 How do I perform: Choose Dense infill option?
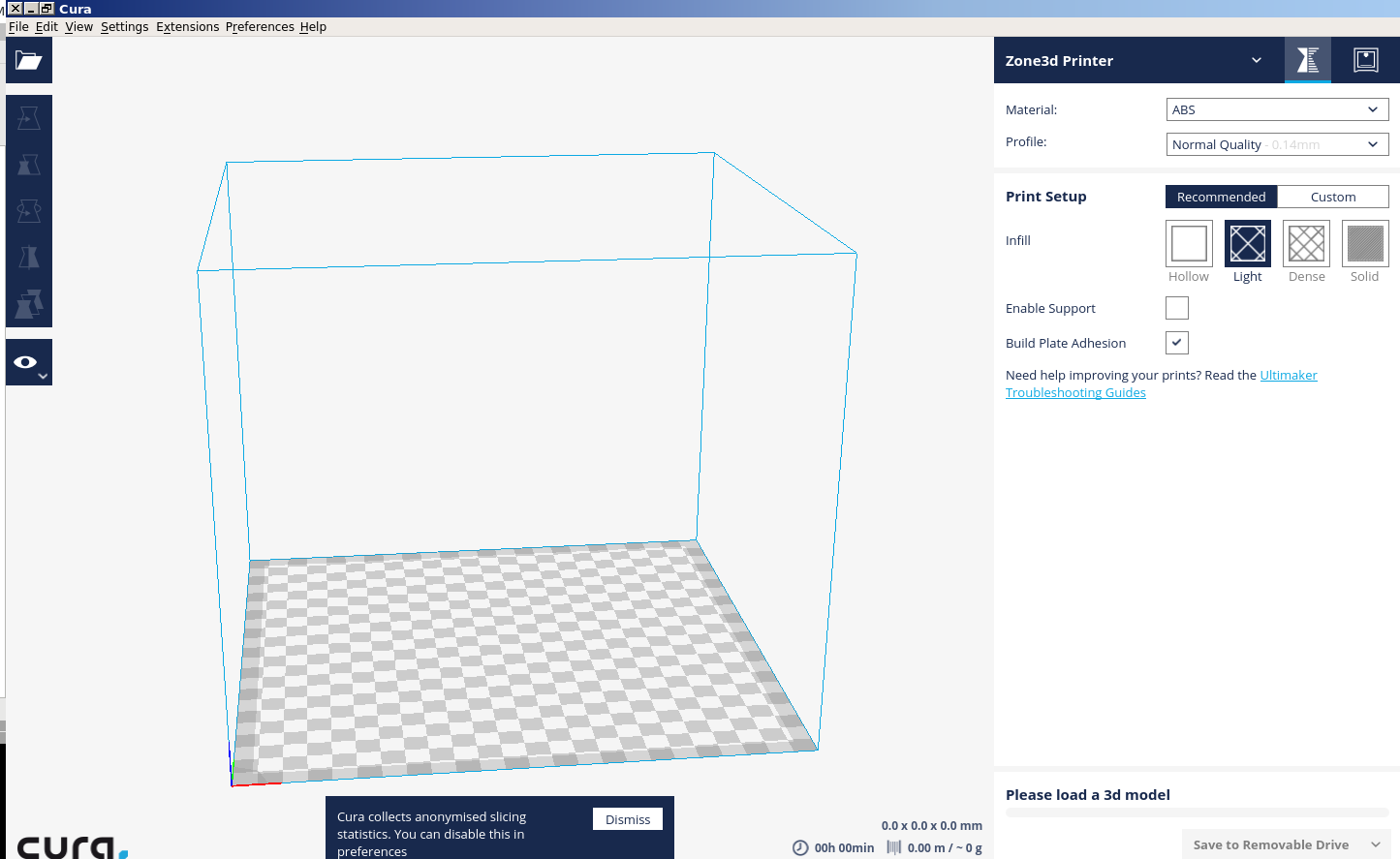1306,243
